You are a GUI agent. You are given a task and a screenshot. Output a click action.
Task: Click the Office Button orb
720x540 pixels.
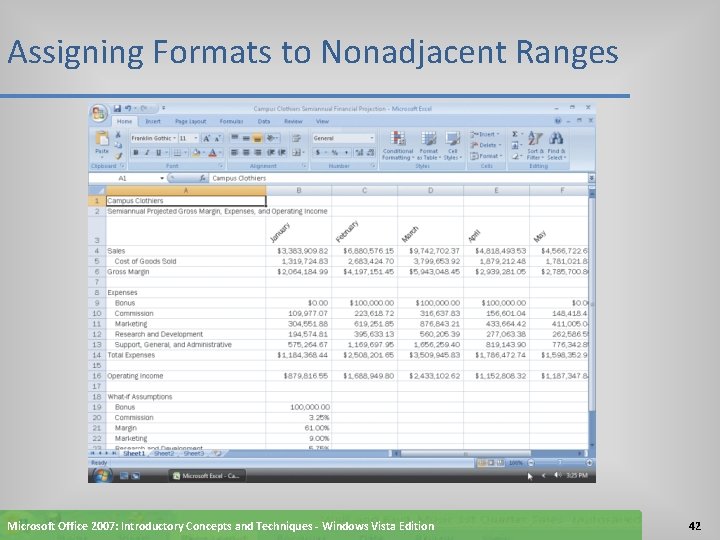tap(98, 113)
